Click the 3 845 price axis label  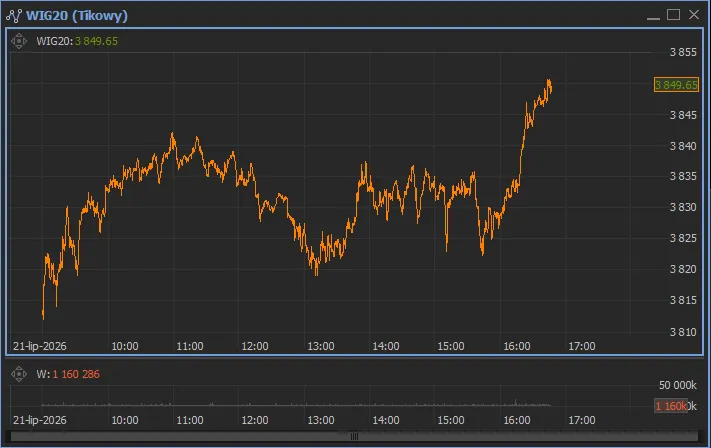point(683,115)
